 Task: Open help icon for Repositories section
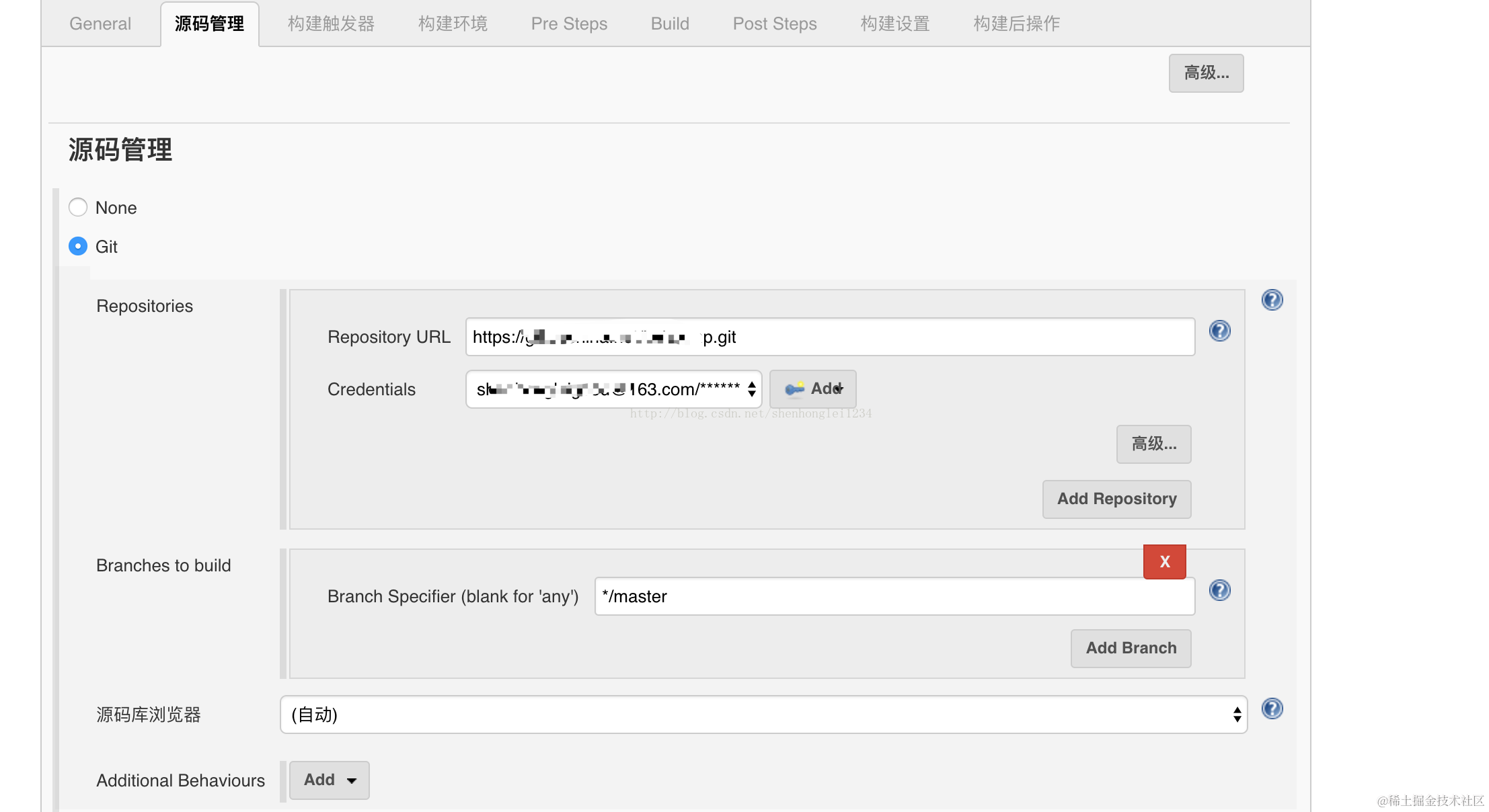tap(1272, 300)
